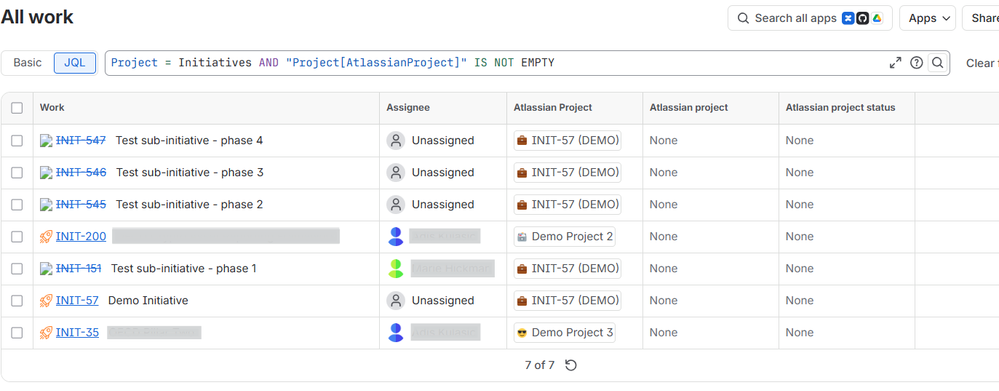
Task: Click the Google Drive icon in search box
Action: [877, 18]
